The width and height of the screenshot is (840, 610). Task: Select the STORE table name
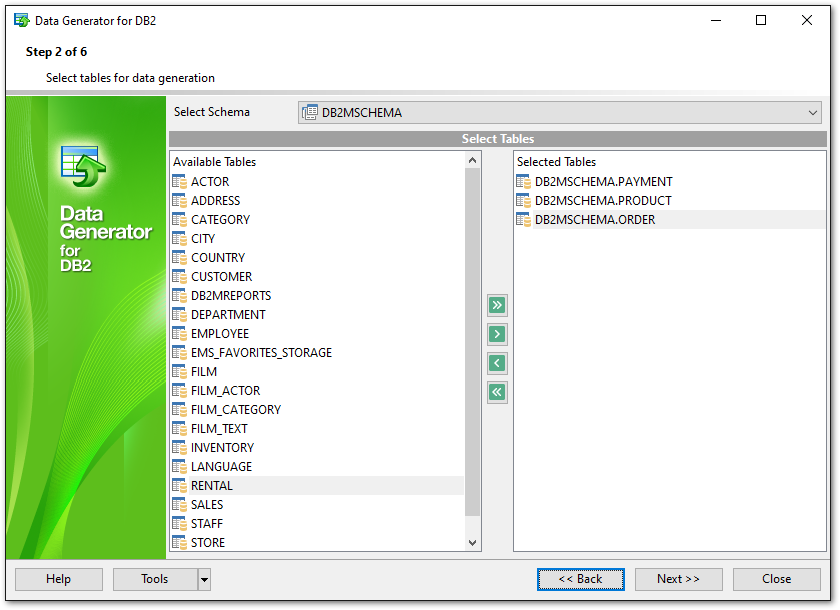[x=208, y=543]
